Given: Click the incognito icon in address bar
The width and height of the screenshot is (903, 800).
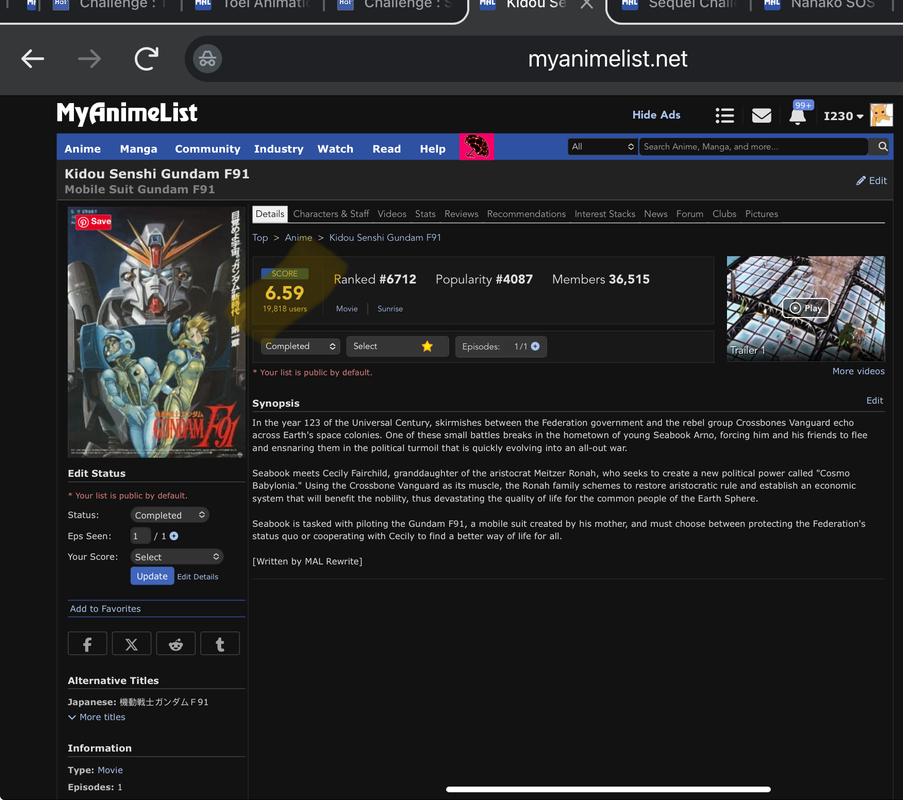Looking at the screenshot, I should pos(207,59).
